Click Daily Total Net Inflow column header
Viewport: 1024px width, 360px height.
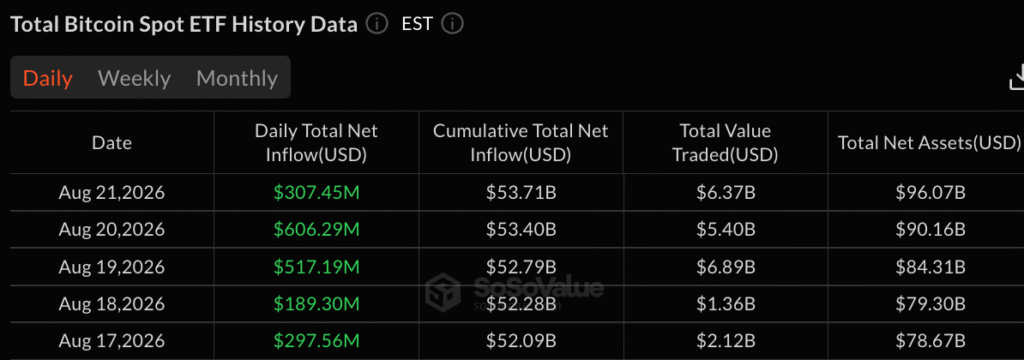click(316, 142)
